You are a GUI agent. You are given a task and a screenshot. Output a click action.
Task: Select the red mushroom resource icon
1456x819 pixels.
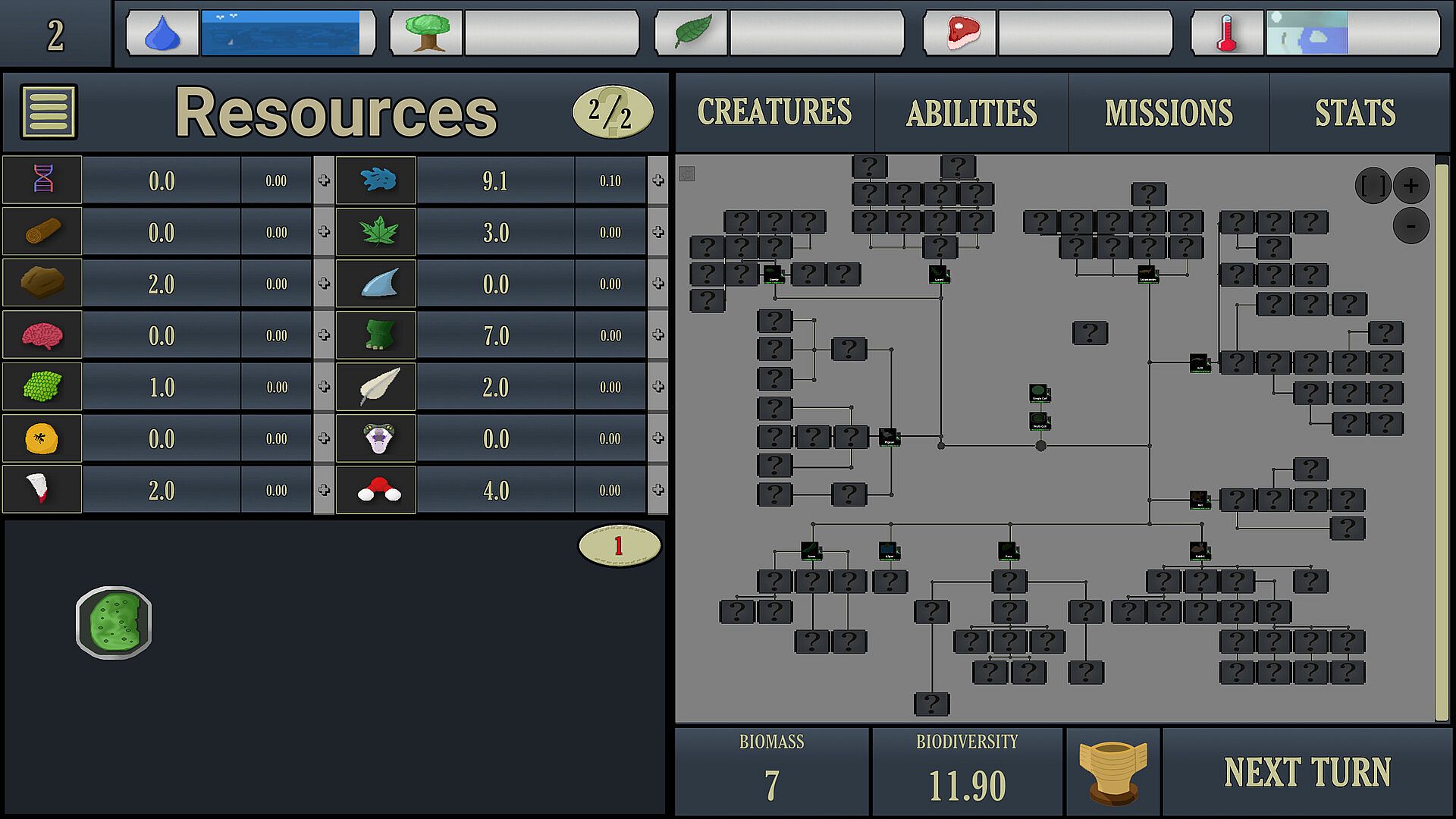click(378, 490)
